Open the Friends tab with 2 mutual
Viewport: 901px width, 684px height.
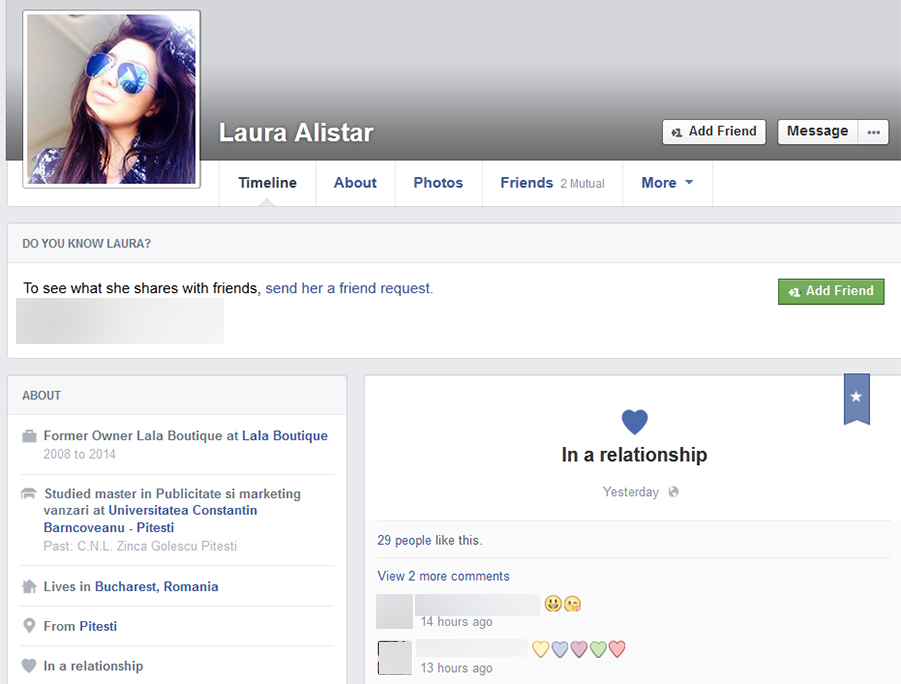552,183
